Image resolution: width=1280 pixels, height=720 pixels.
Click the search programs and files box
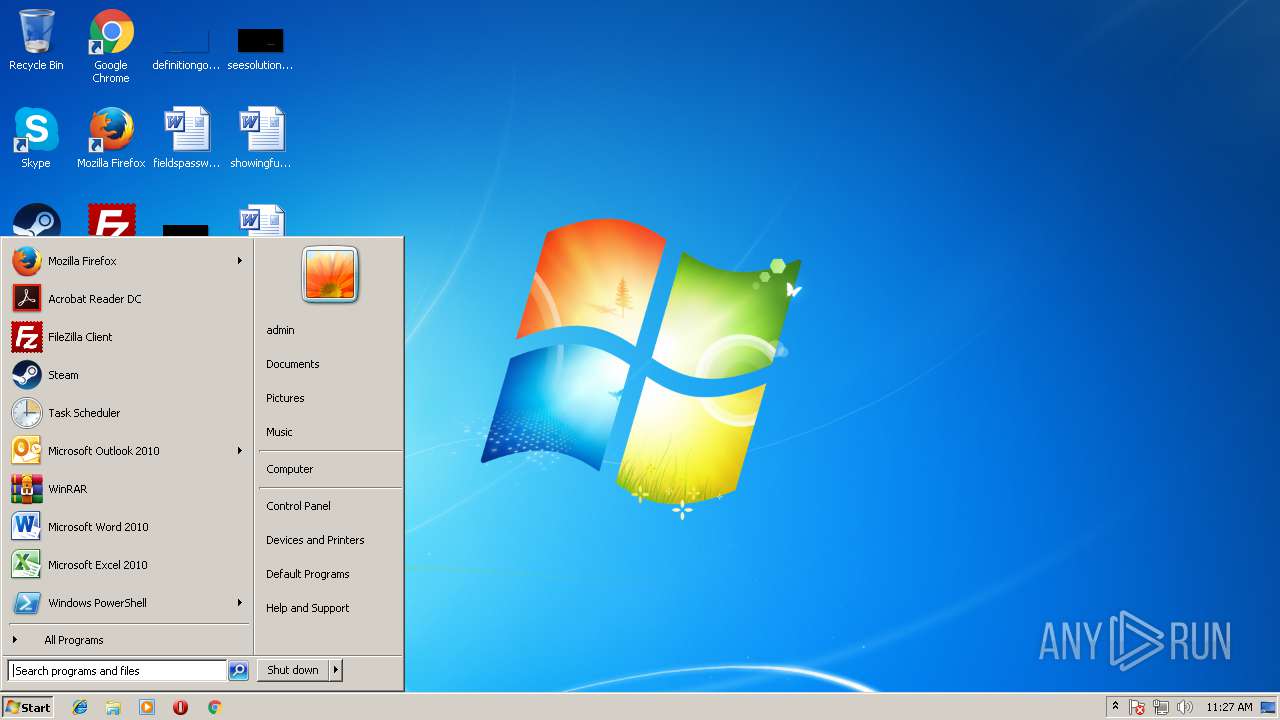coord(117,671)
